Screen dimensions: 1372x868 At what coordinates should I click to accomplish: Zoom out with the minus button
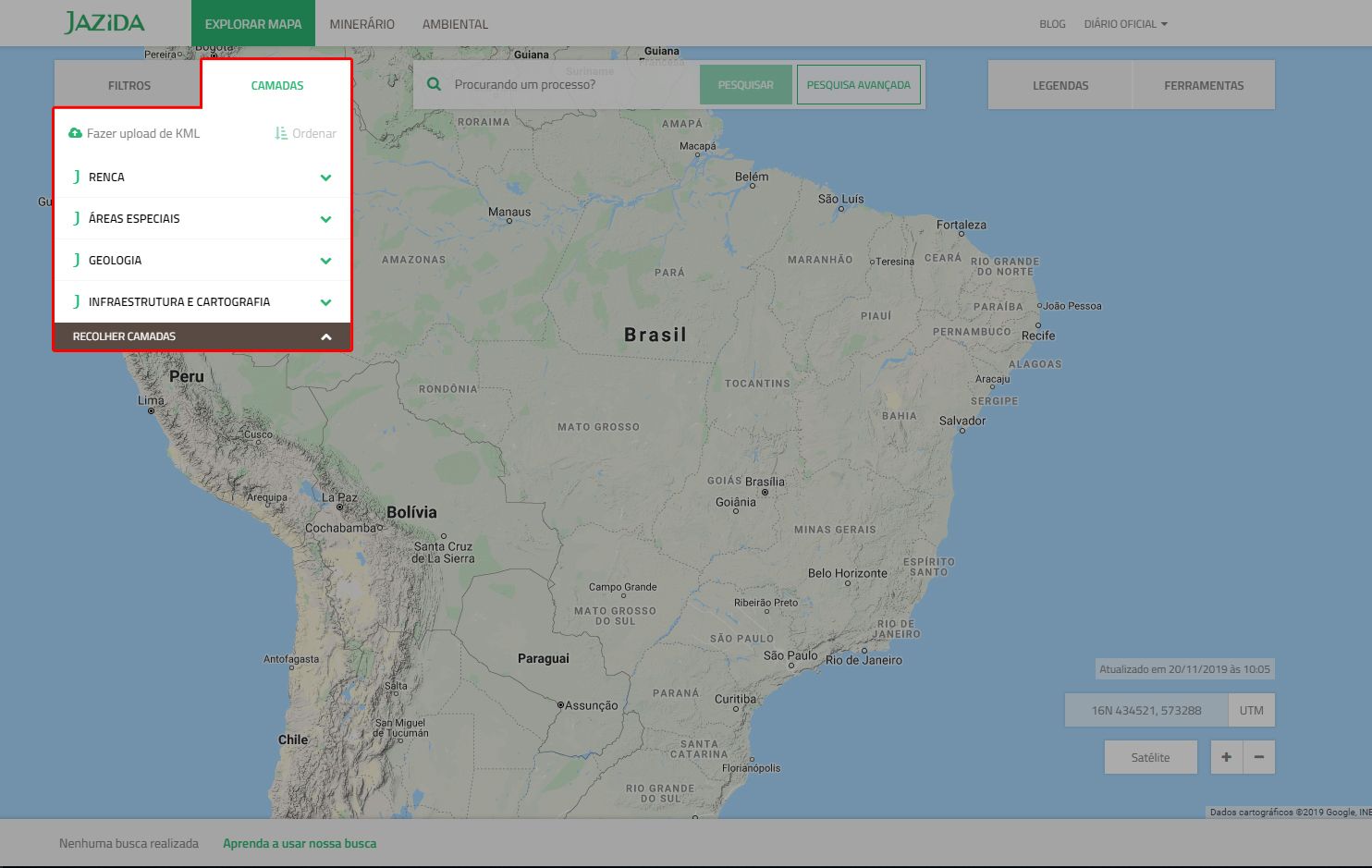click(x=1259, y=757)
